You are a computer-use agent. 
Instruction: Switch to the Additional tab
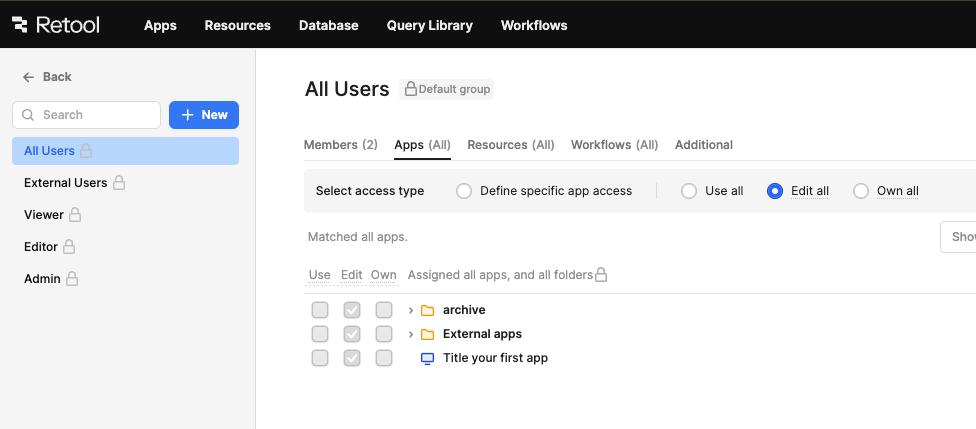click(704, 145)
